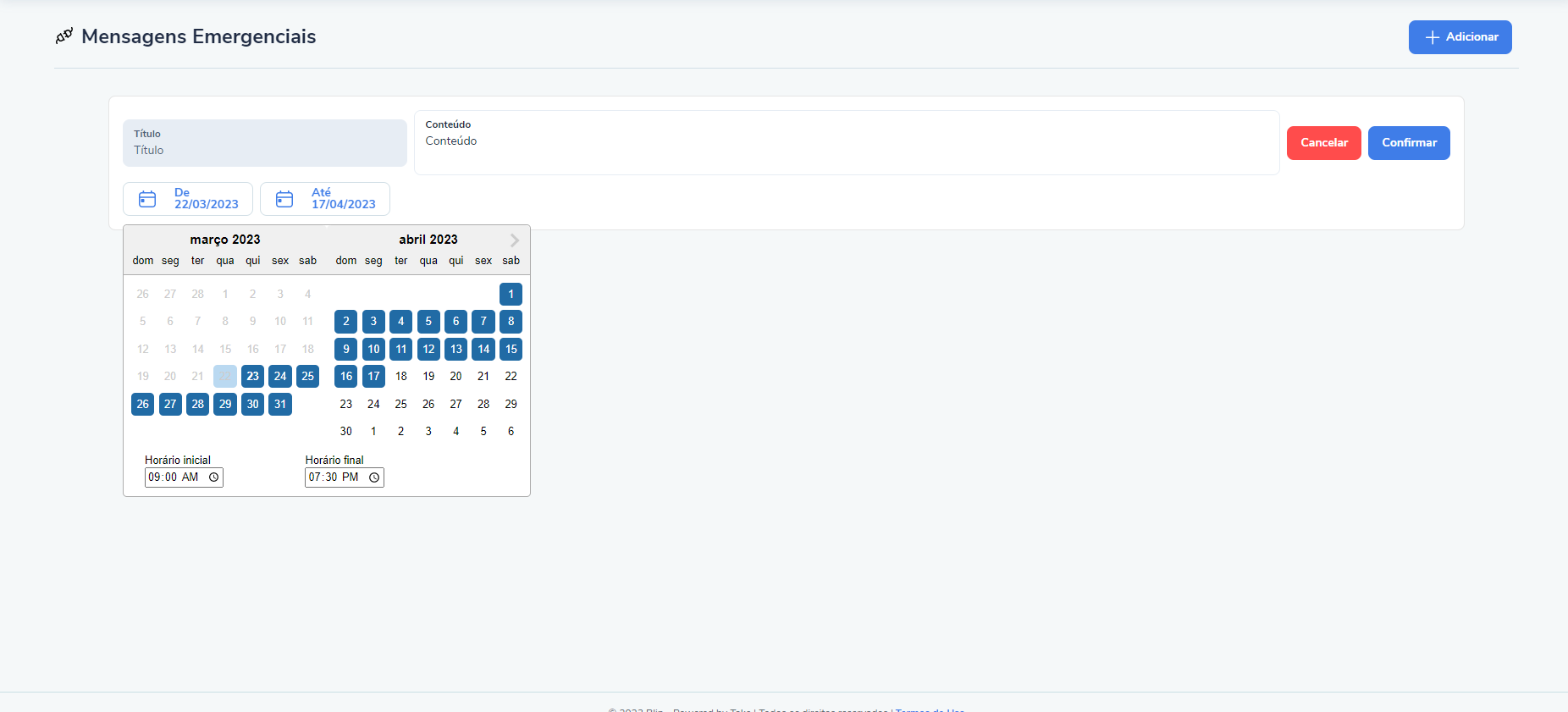The width and height of the screenshot is (1568, 712).
Task: Click the Mensagens Emergenciais header icon
Action: tap(64, 36)
